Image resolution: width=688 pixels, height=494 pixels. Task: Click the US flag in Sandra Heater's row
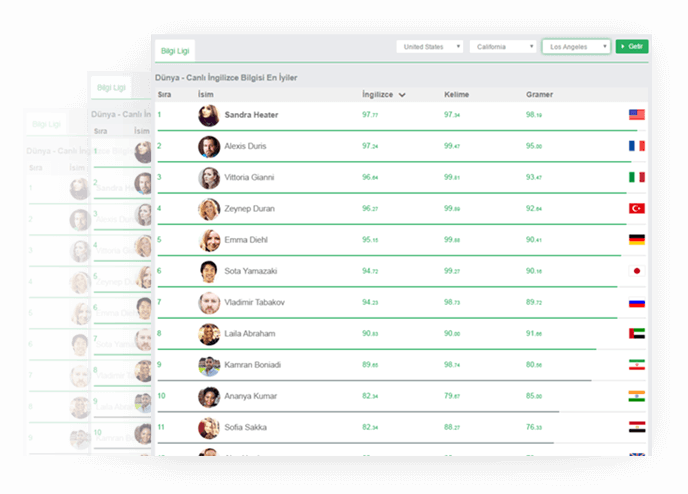pos(637,115)
